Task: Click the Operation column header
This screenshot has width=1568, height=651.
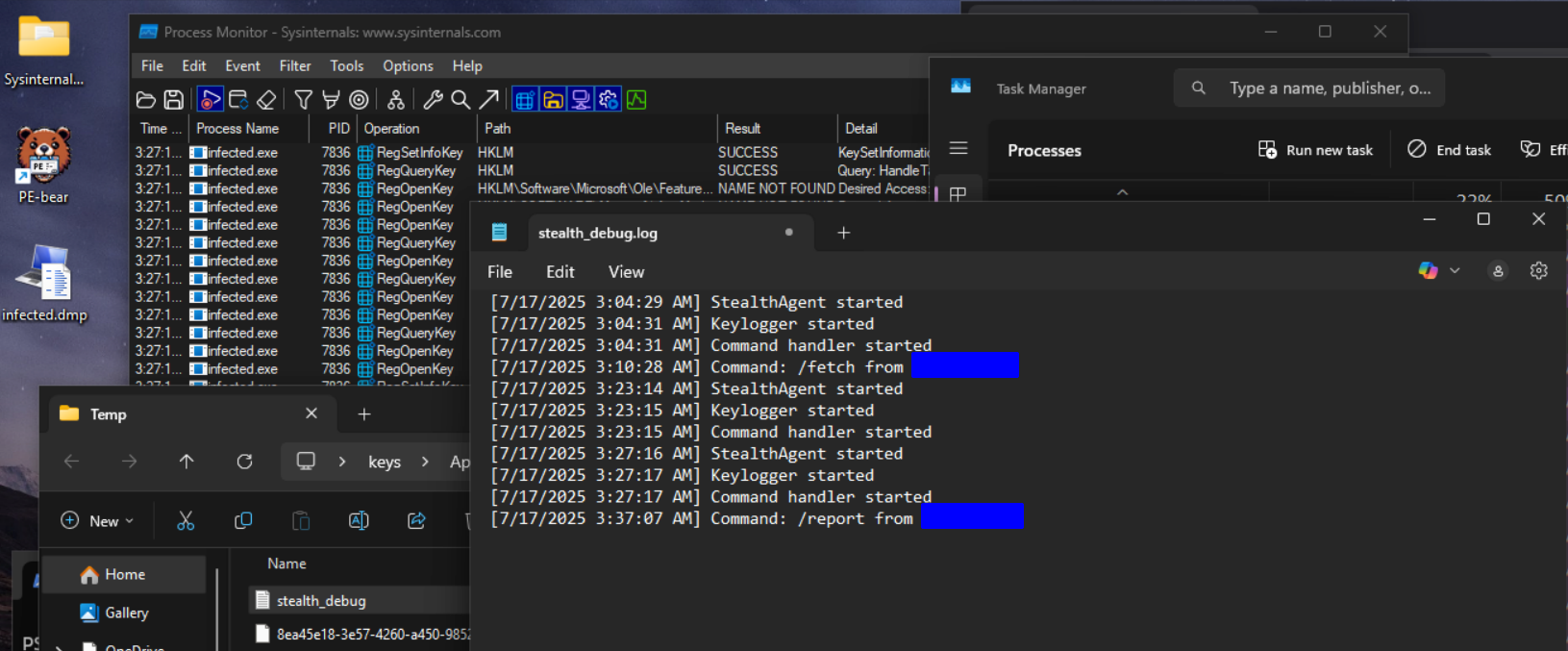Action: [416, 128]
